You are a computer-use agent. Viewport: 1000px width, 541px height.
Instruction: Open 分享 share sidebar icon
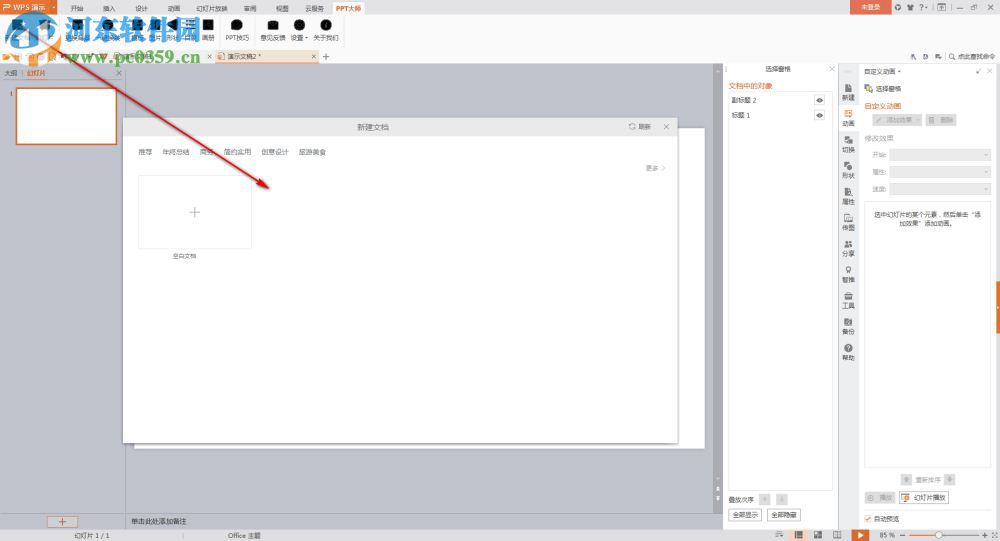pyautogui.click(x=848, y=248)
